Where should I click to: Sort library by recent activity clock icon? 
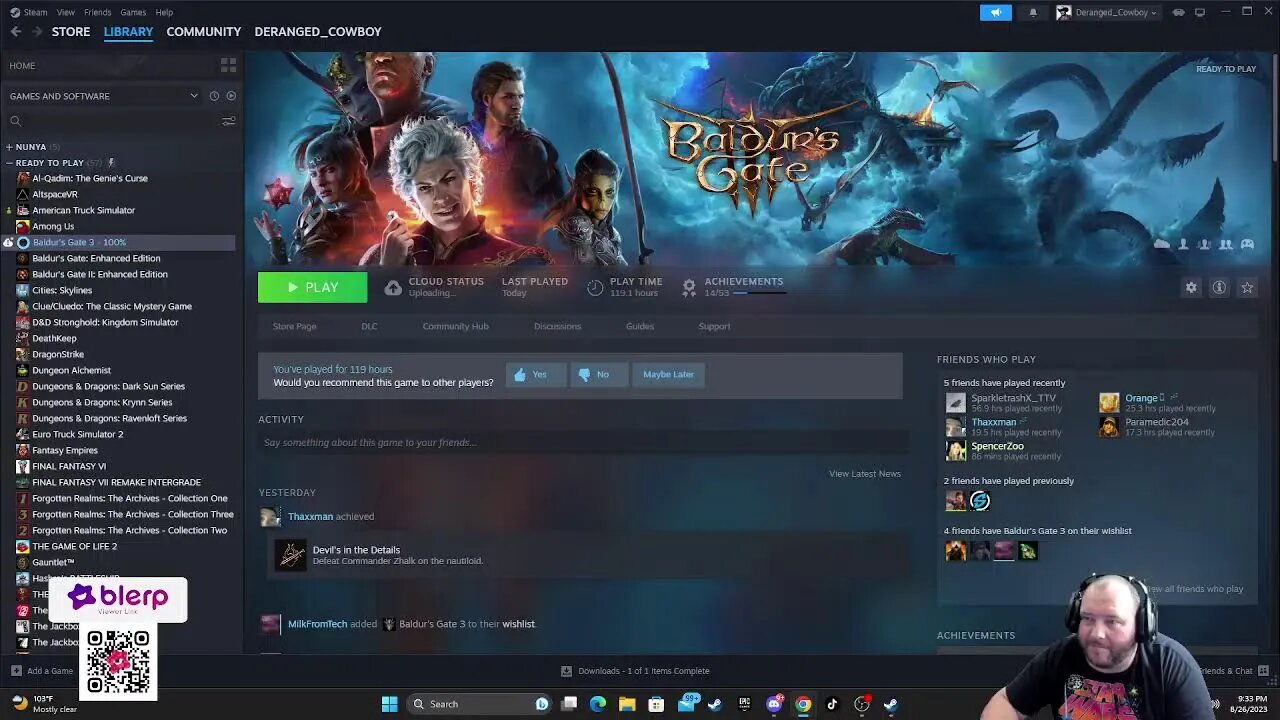(x=214, y=96)
